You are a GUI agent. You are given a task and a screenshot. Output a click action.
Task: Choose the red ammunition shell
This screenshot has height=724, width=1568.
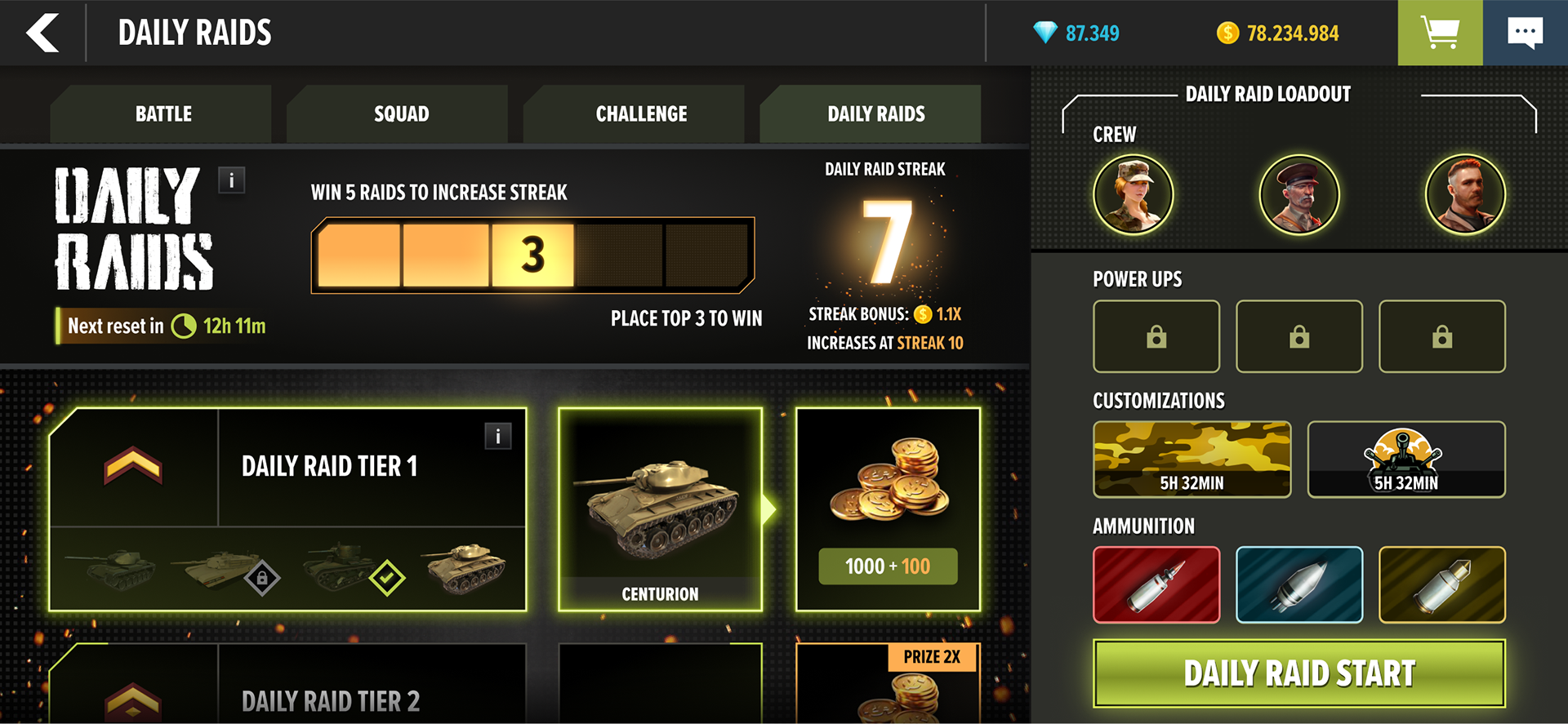(x=1156, y=584)
